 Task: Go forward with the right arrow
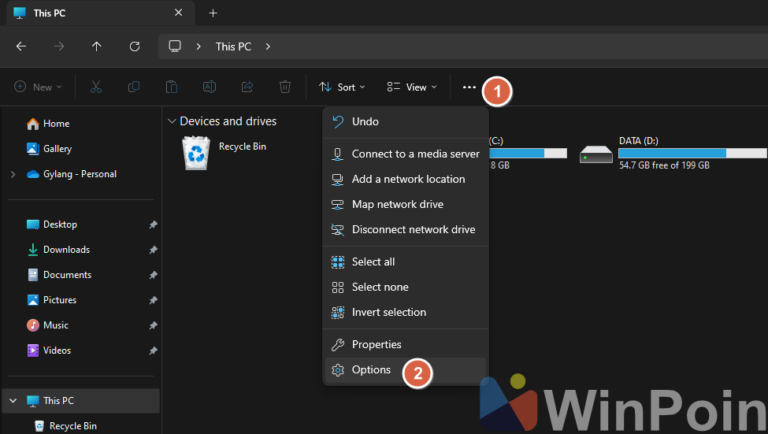click(59, 47)
